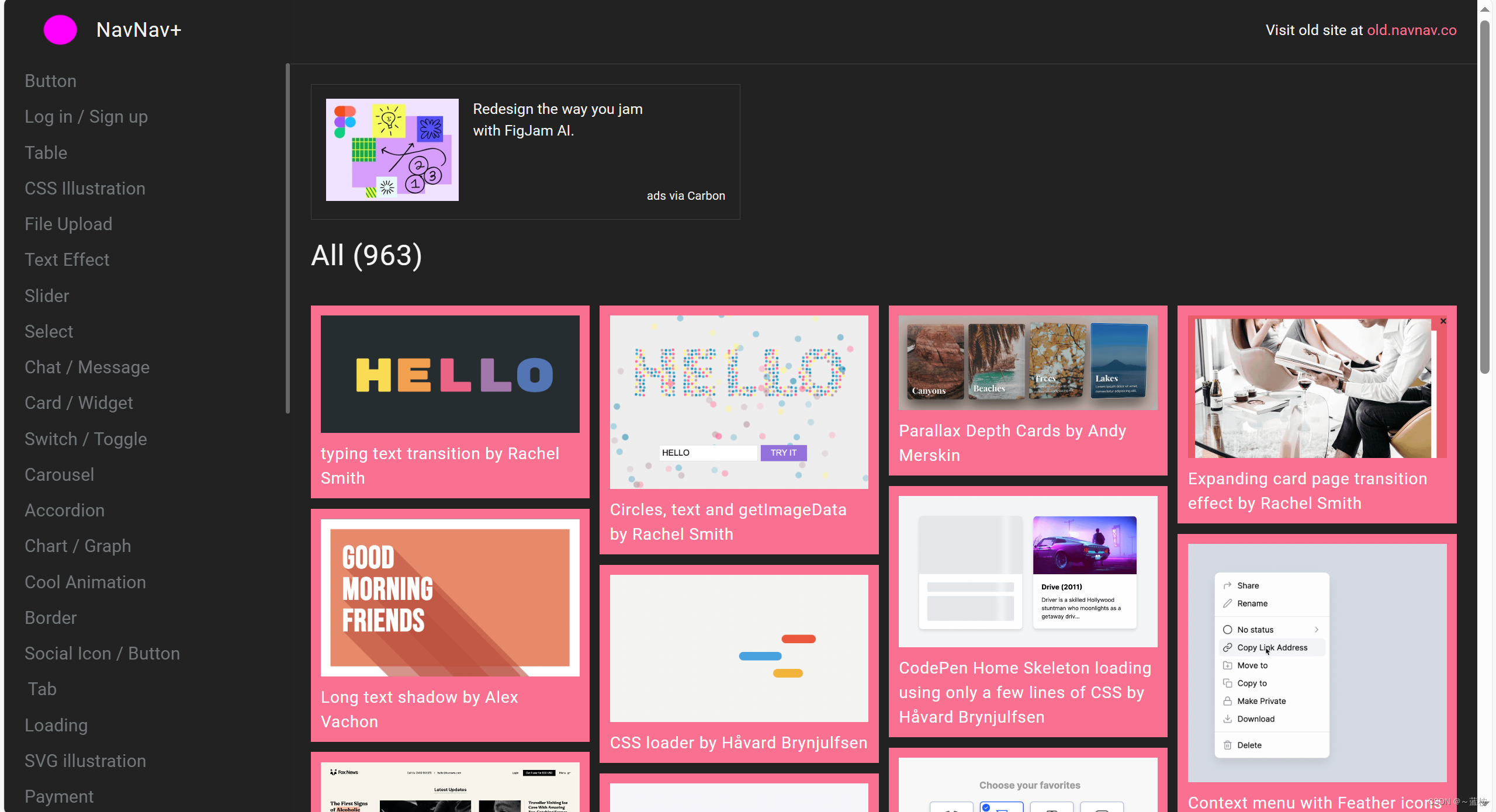Open Long text shadow by Alex Vachon
1496x812 pixels.
click(419, 709)
